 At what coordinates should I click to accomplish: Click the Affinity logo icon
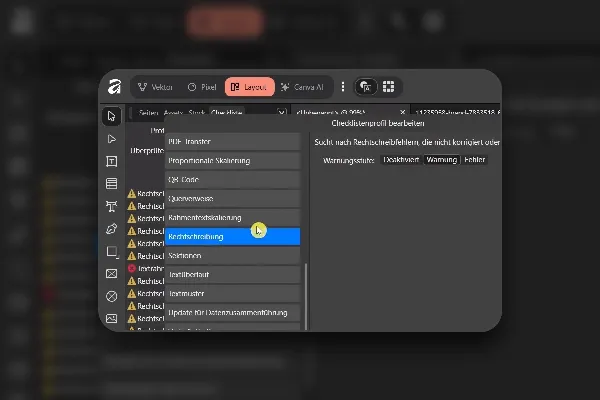[x=114, y=87]
